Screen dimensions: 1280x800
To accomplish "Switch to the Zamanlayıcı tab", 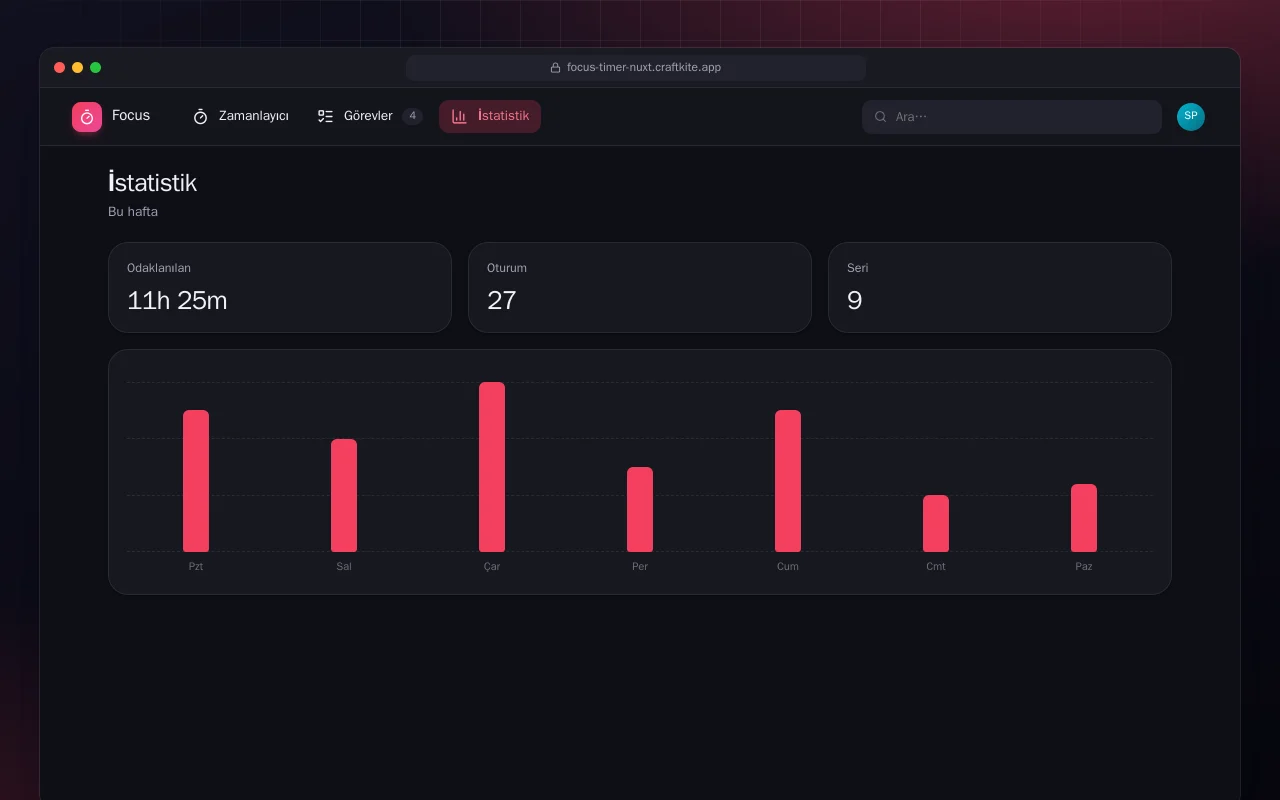I will (240, 117).
